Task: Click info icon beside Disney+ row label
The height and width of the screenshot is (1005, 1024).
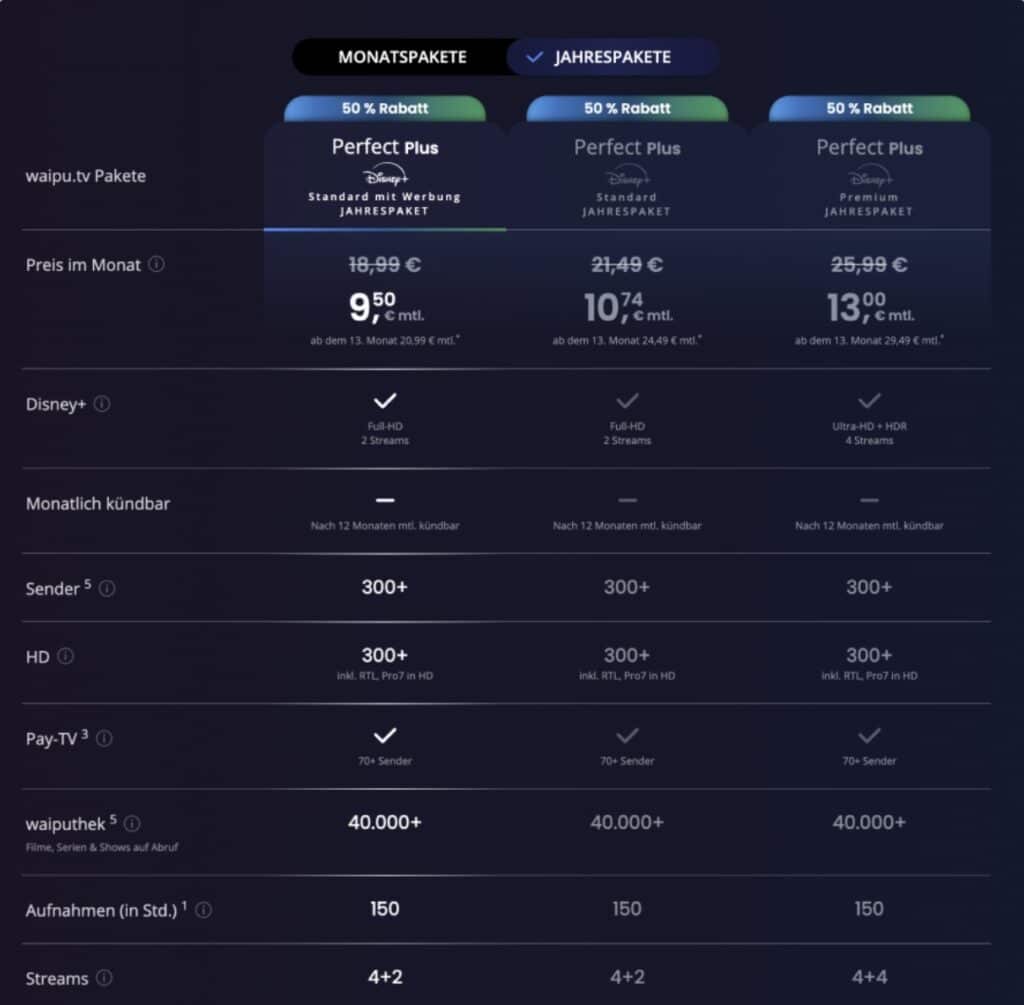Action: tap(102, 405)
